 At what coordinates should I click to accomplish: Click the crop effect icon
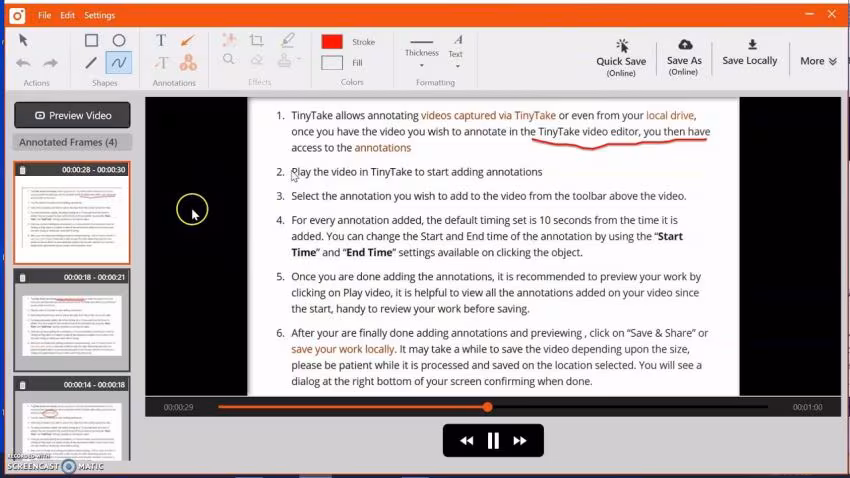[x=256, y=40]
